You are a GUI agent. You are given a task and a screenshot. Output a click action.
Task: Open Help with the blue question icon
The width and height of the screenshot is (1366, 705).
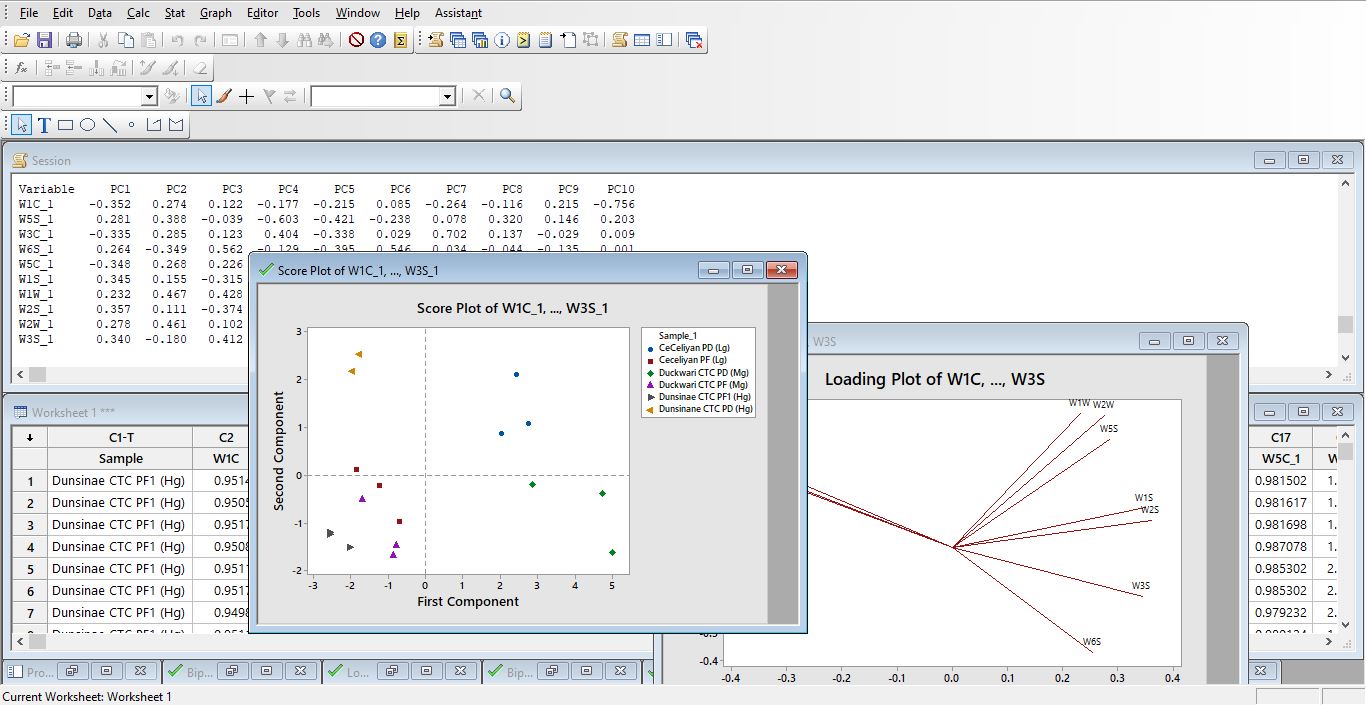click(378, 40)
